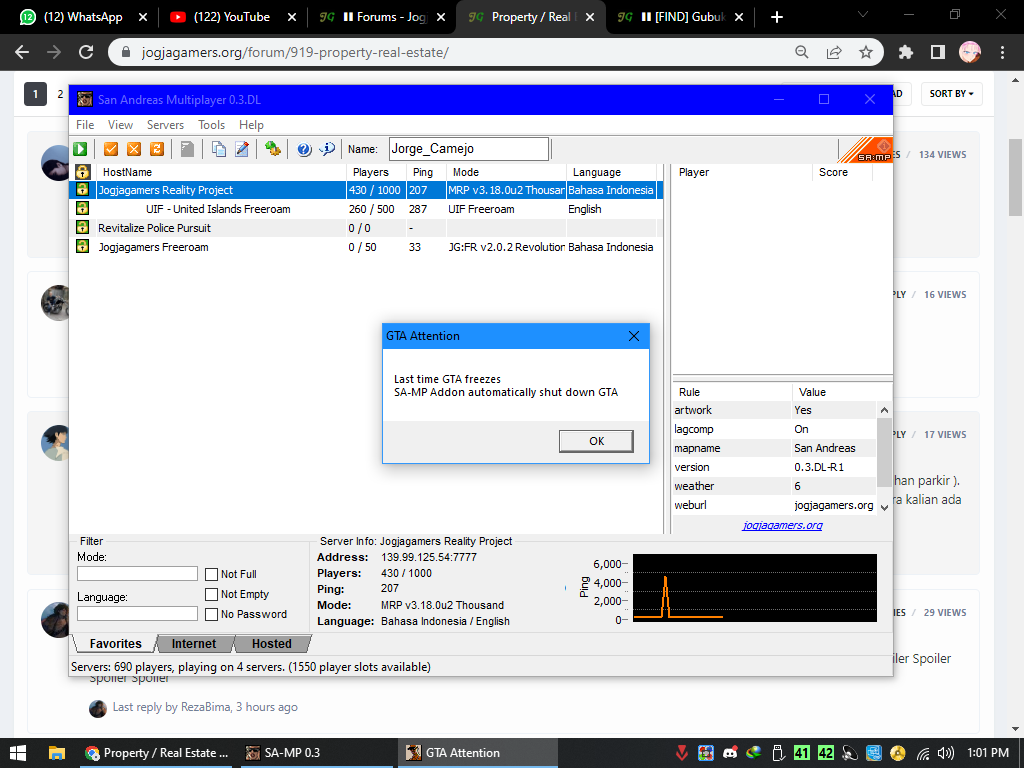1024x768 pixels.
Task: Click lock icon beside UIF - United Islands Freeroam
Action: pyautogui.click(x=82, y=208)
